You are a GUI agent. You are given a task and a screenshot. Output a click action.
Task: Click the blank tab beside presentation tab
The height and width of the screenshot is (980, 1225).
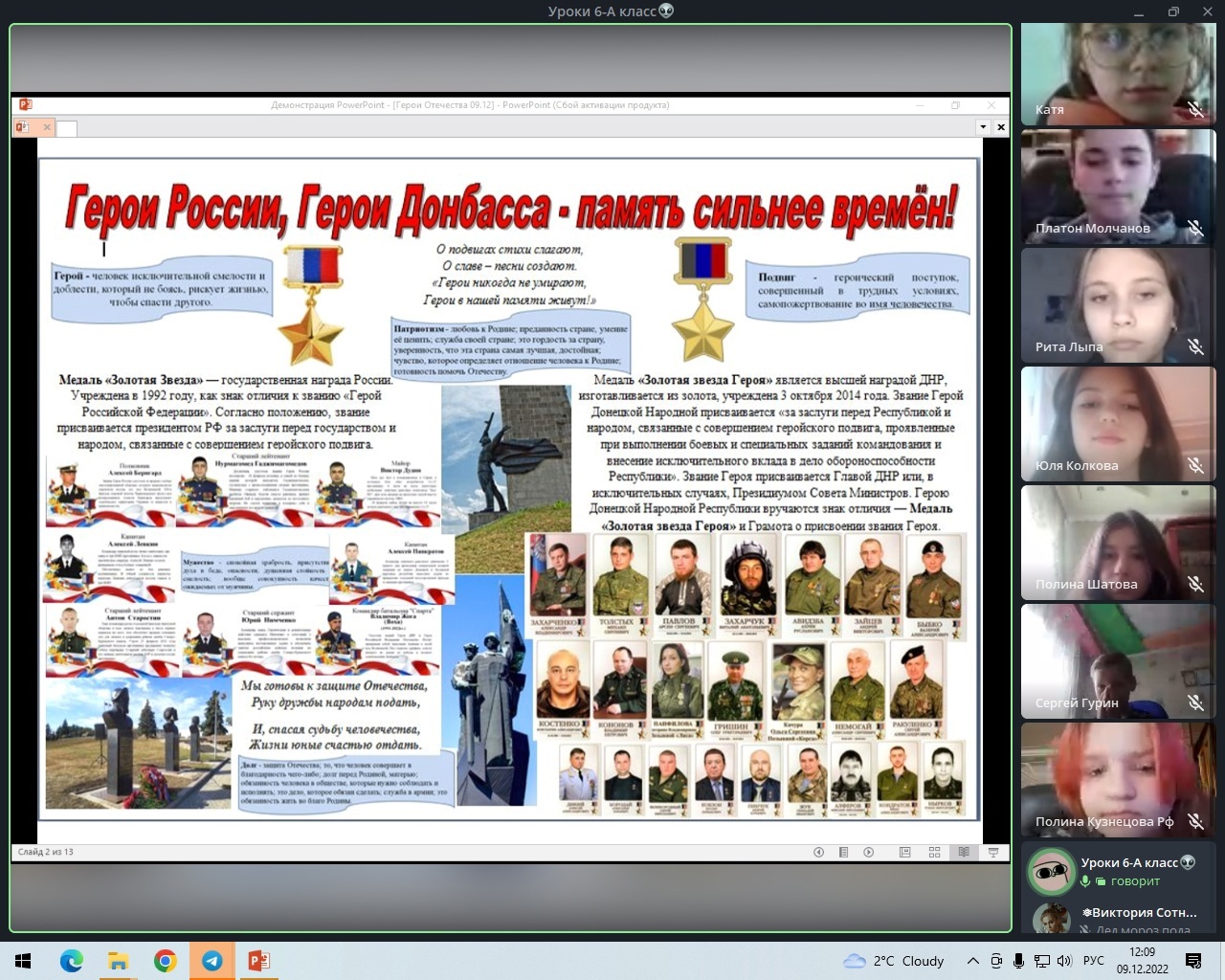67,128
